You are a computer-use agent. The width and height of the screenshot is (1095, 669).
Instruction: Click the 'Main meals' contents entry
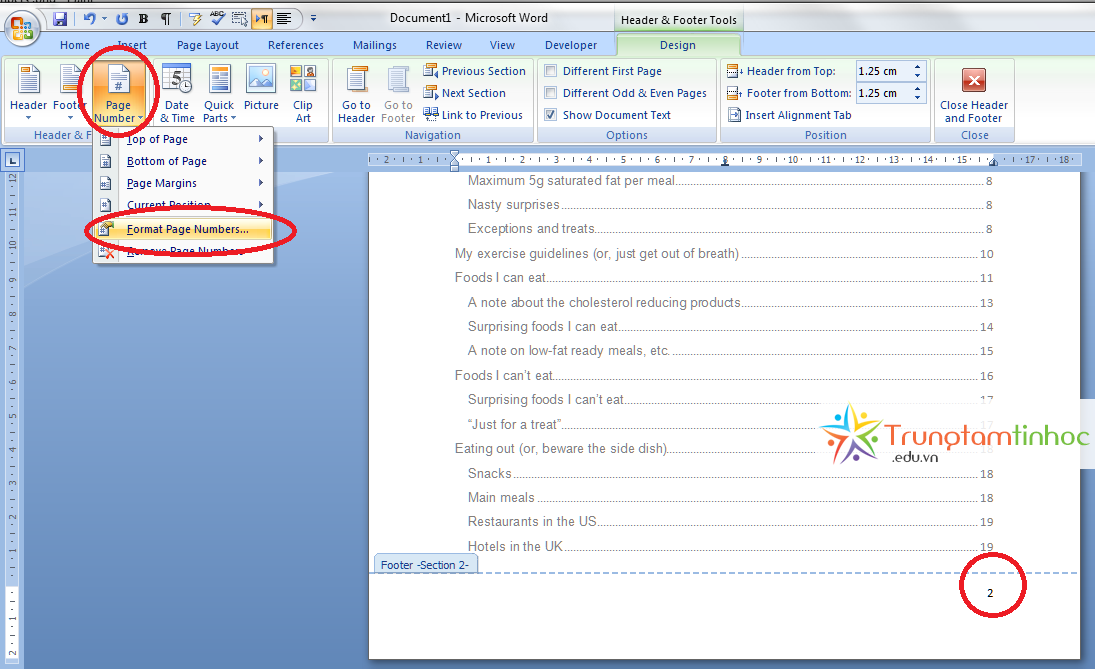730,498
